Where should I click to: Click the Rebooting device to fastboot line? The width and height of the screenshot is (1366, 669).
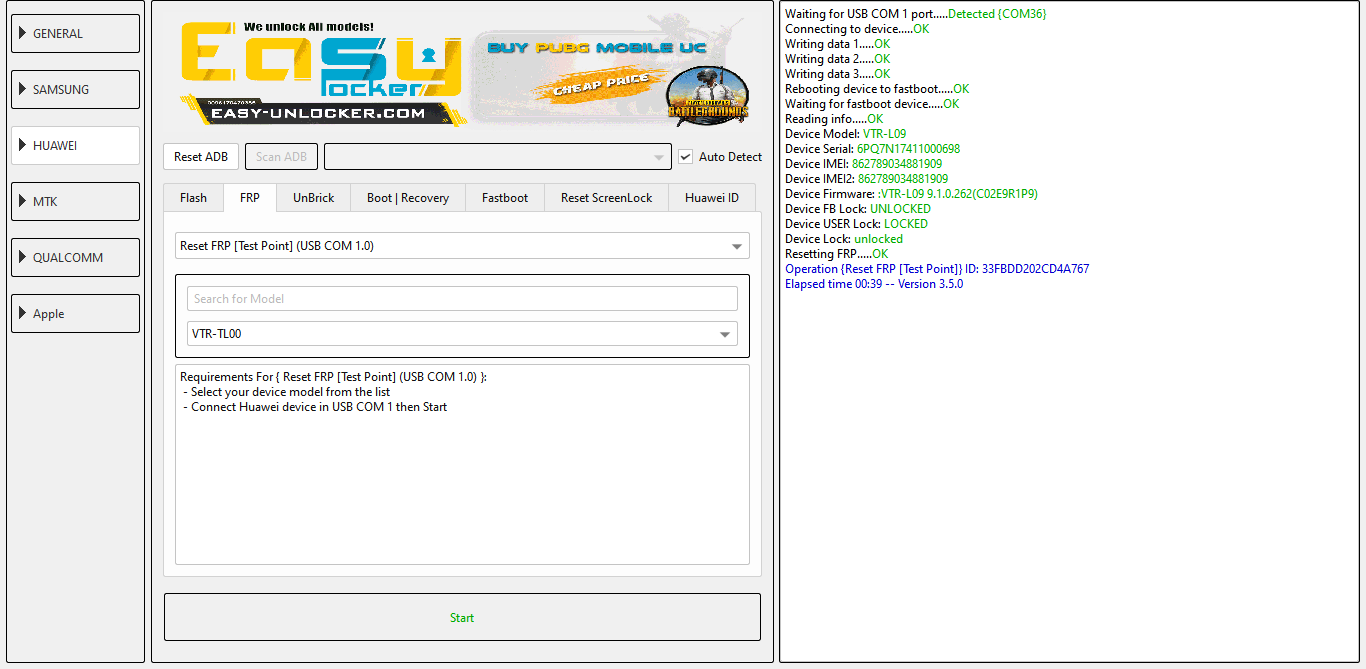[877, 89]
